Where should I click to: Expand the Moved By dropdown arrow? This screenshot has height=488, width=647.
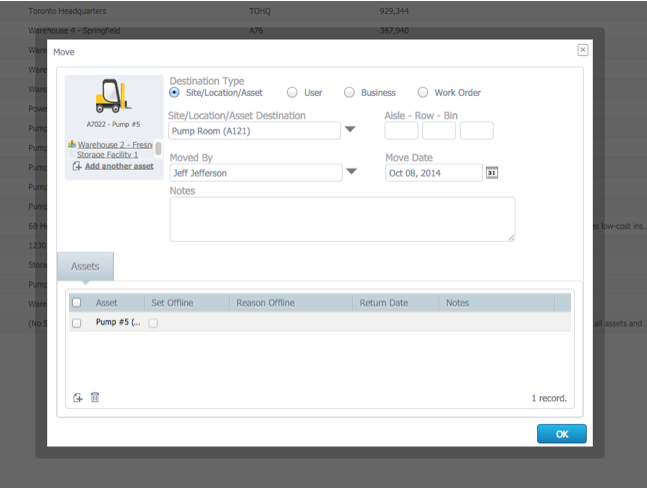tap(351, 171)
